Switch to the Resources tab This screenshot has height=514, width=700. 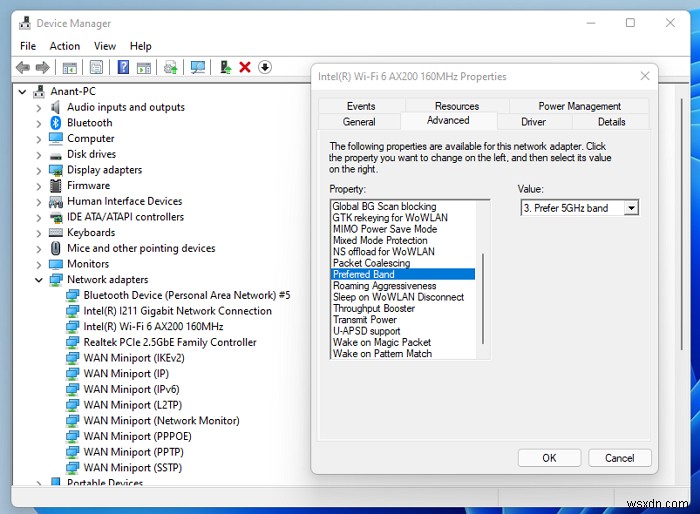(457, 106)
